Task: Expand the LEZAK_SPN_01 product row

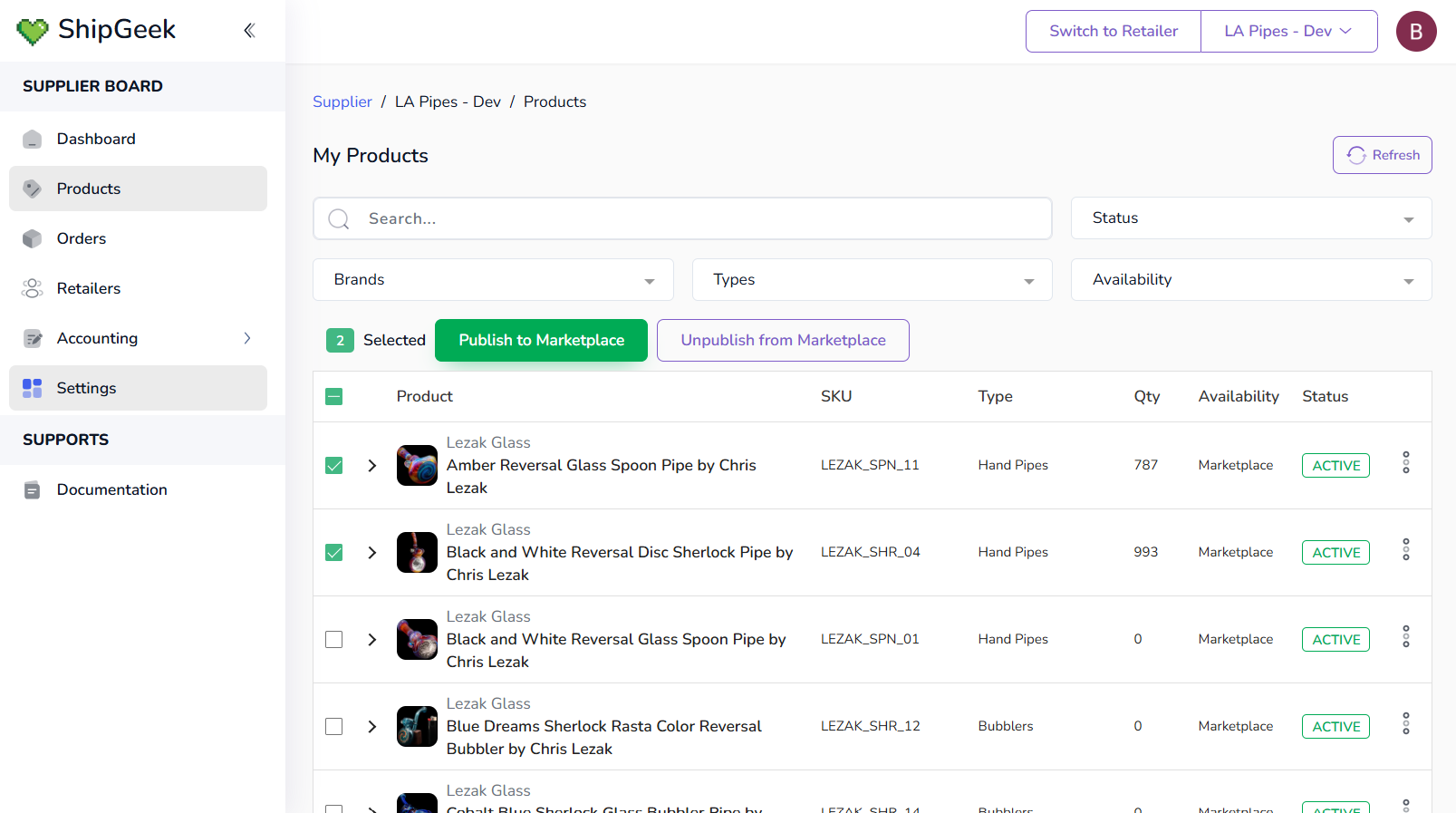Action: [x=372, y=639]
